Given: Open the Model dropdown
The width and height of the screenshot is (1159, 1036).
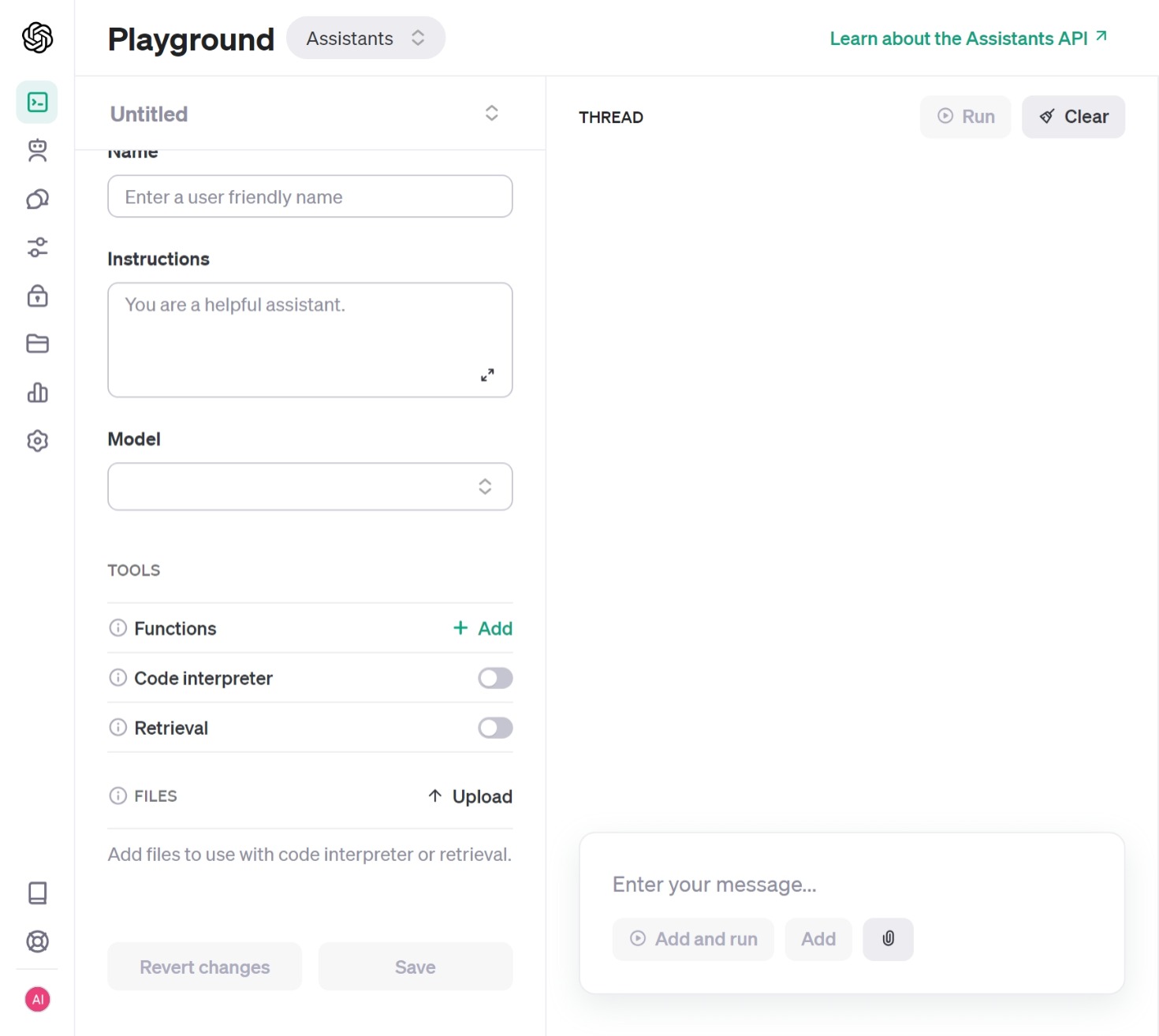Looking at the screenshot, I should click(x=310, y=486).
